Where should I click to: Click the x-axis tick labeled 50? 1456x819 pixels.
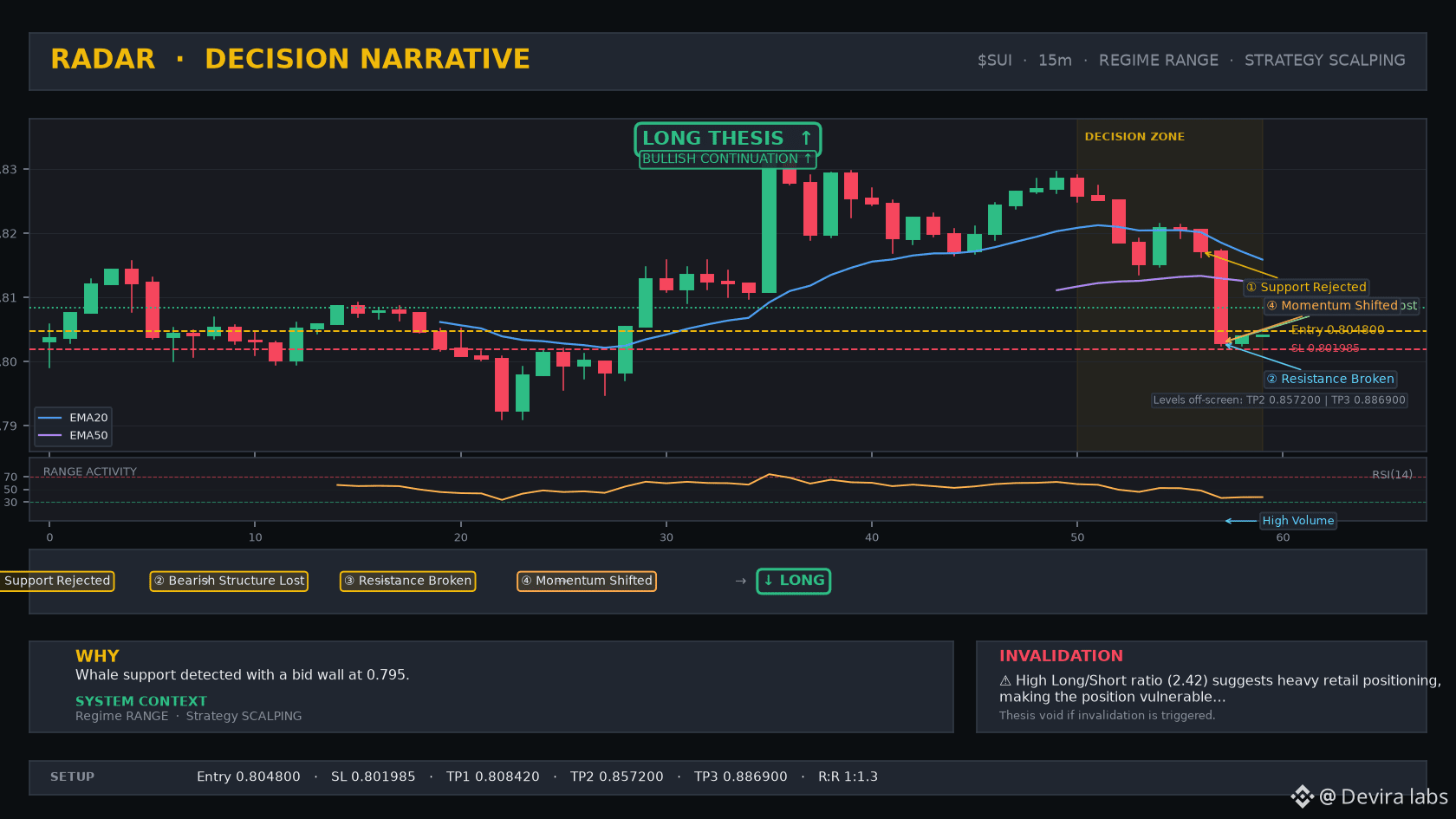click(x=1077, y=537)
